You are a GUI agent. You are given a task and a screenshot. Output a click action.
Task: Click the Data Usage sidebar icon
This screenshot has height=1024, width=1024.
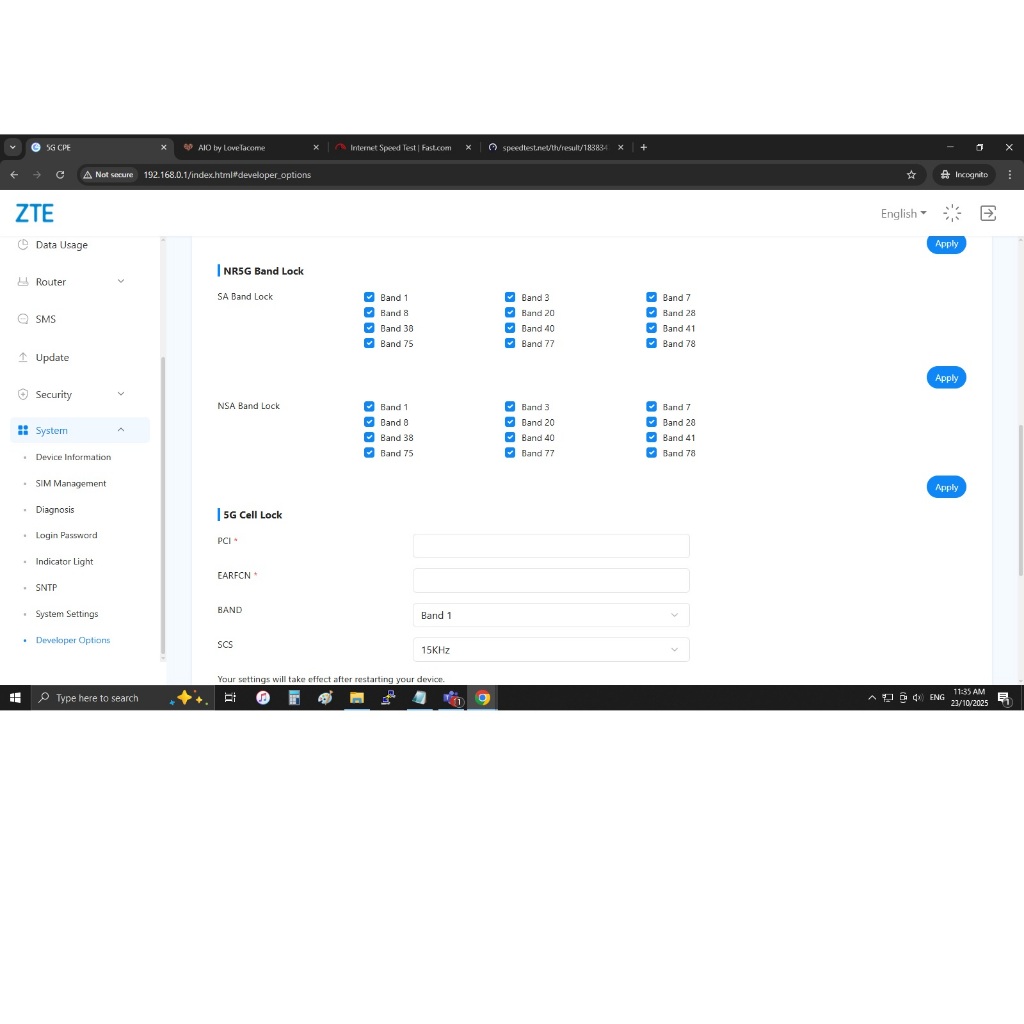[23, 245]
